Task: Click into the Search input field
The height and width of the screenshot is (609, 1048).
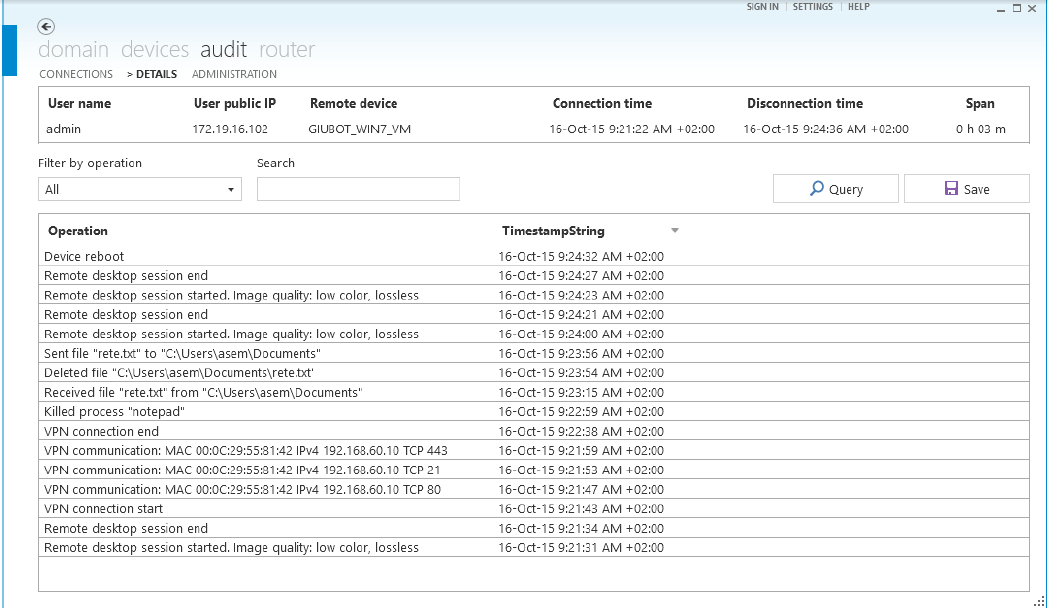Action: coord(358,189)
